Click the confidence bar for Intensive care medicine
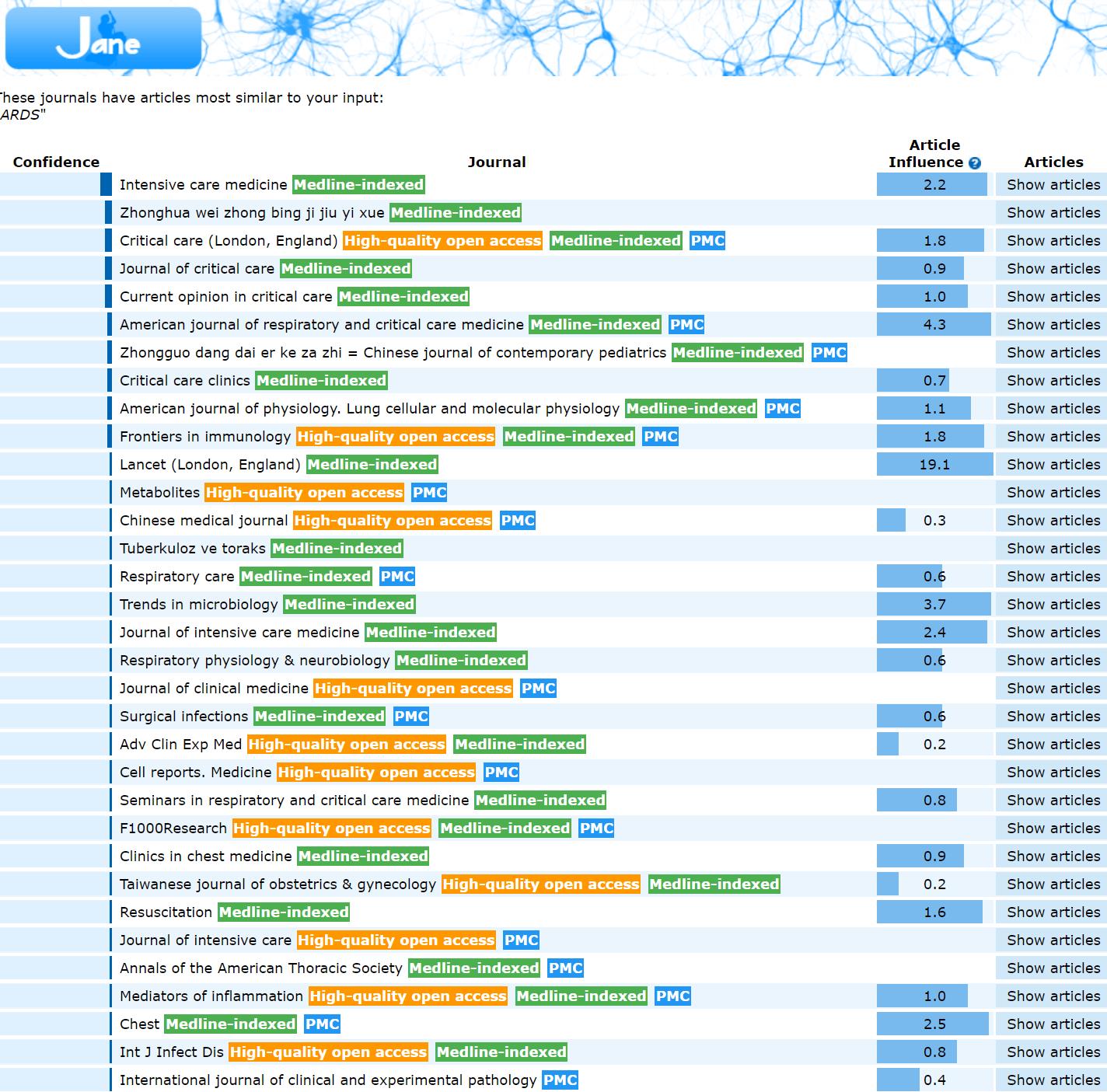This screenshot has height=1092, width=1107. click(x=106, y=185)
